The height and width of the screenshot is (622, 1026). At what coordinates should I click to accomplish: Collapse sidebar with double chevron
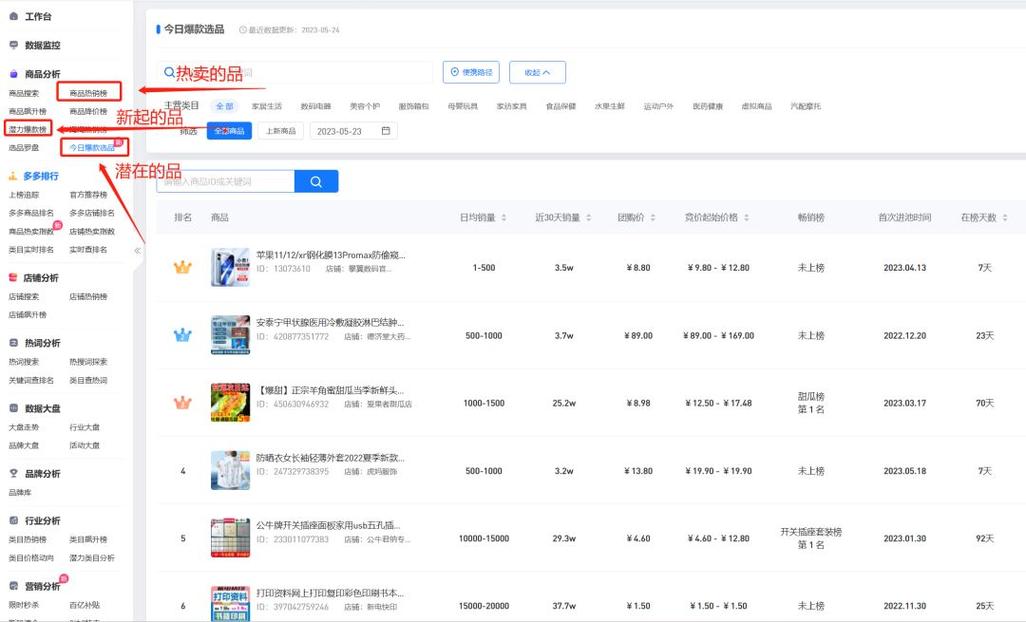(x=137, y=251)
